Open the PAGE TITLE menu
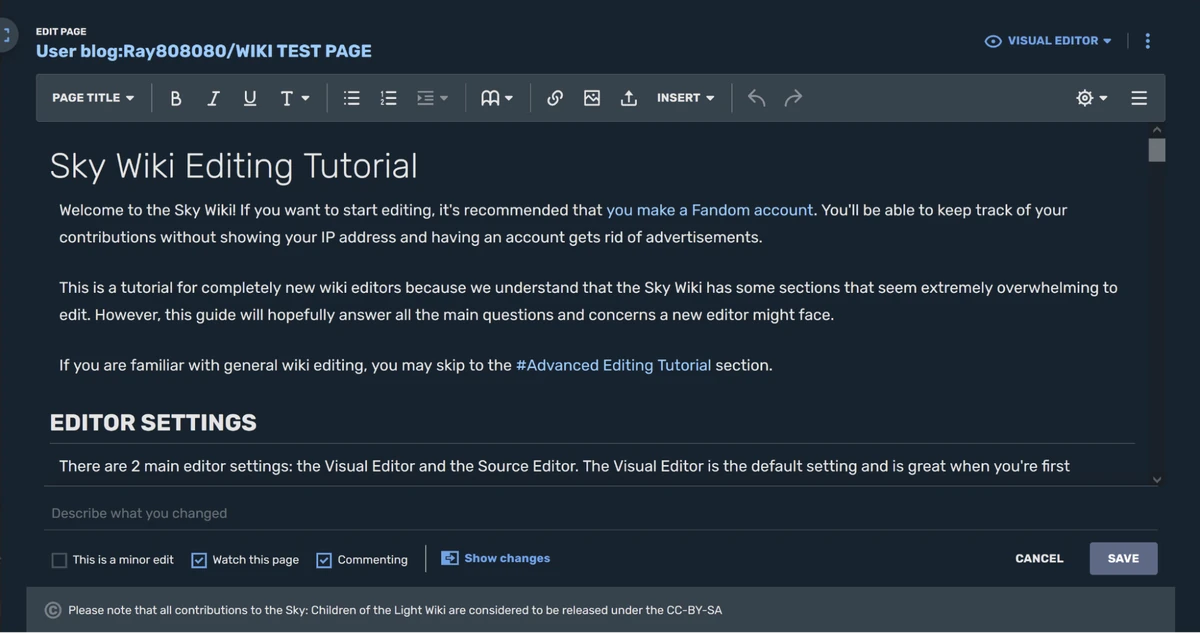1200x633 pixels. (92, 97)
